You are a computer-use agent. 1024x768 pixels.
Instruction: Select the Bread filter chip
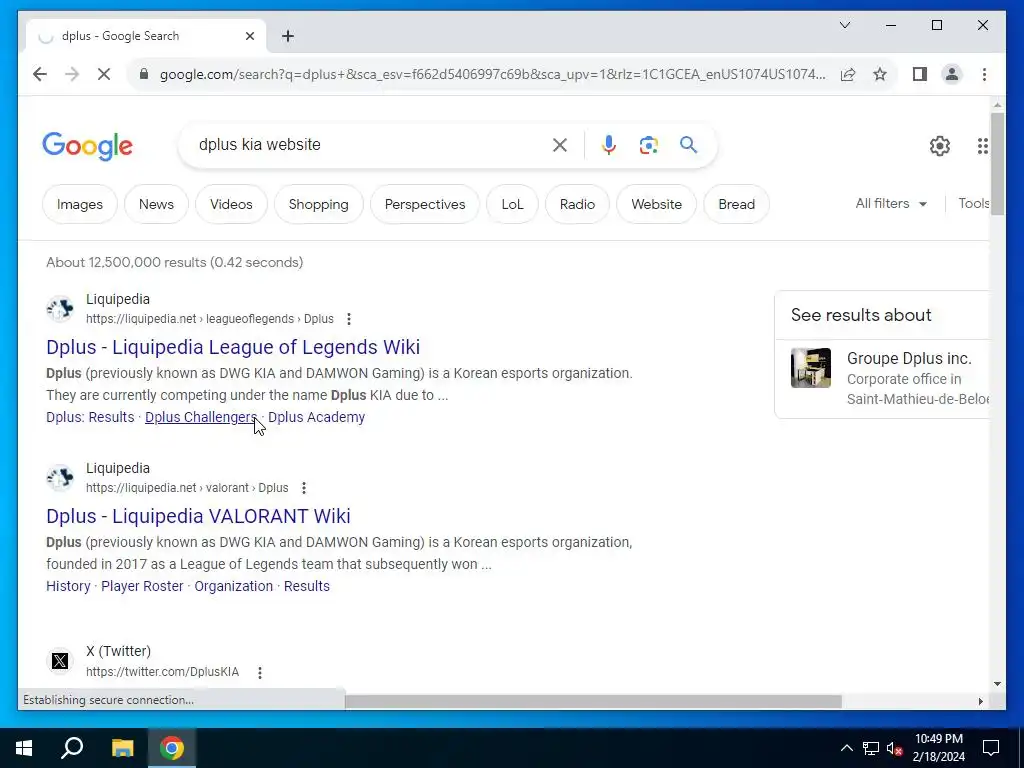737,204
